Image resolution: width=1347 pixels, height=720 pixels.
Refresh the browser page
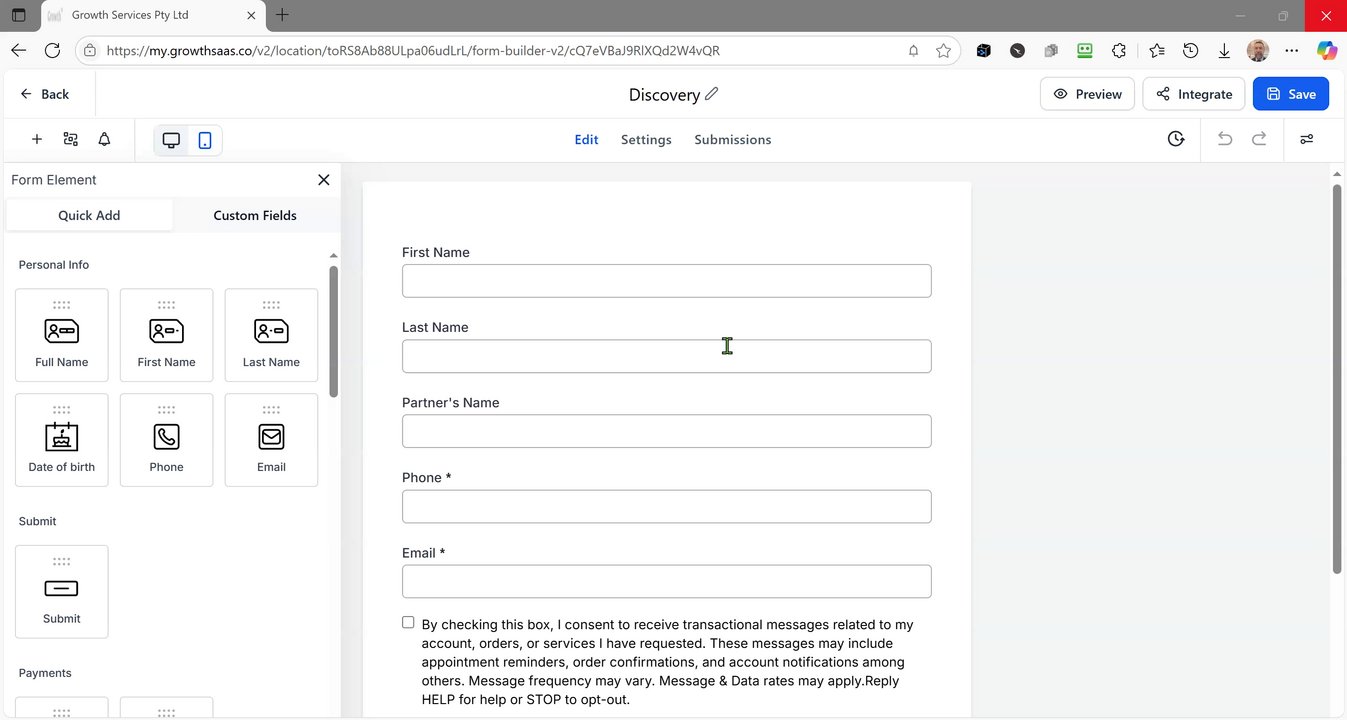(x=52, y=50)
